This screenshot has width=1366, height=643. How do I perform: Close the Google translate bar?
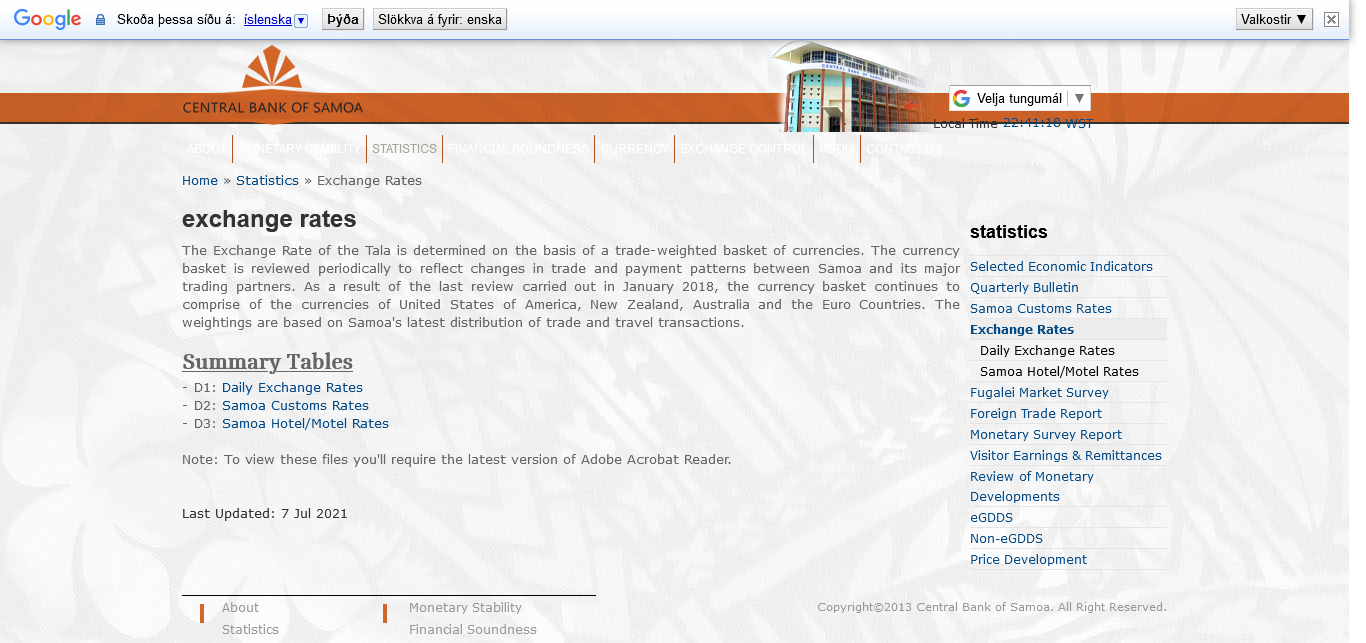[x=1331, y=19]
